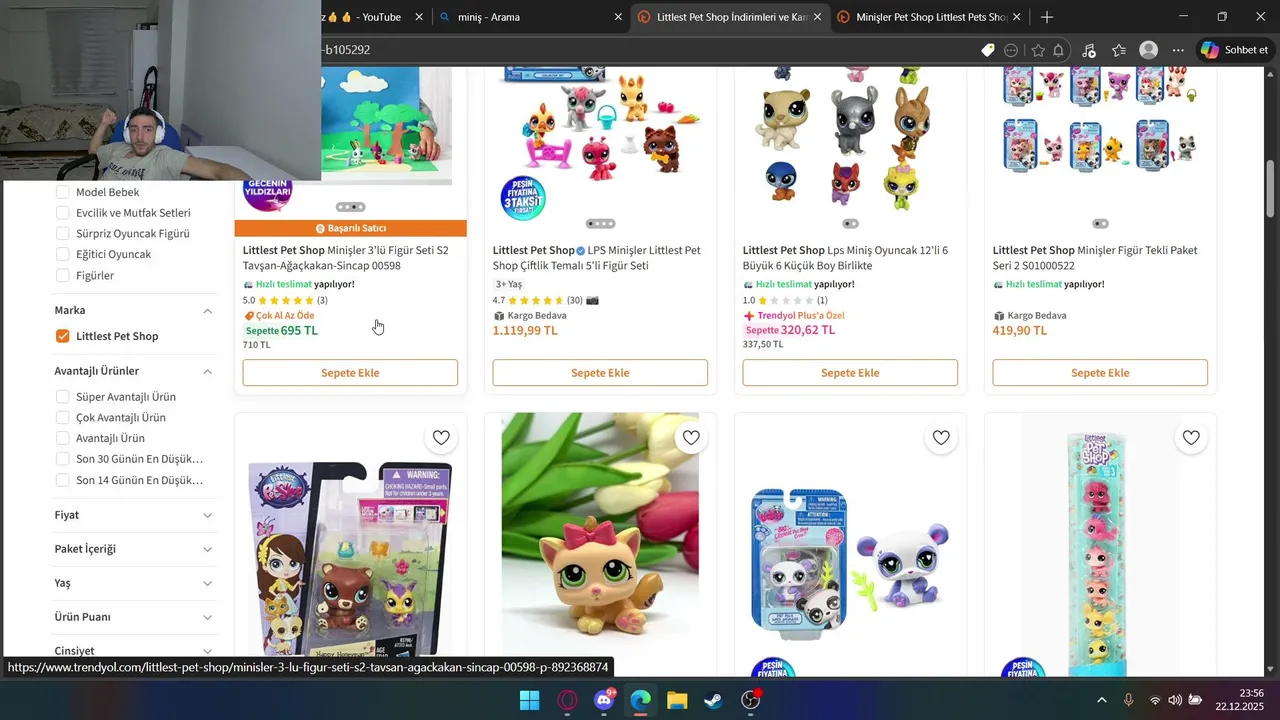Expand the Fiyat filter section
The height and width of the screenshot is (720, 1280).
click(x=134, y=515)
